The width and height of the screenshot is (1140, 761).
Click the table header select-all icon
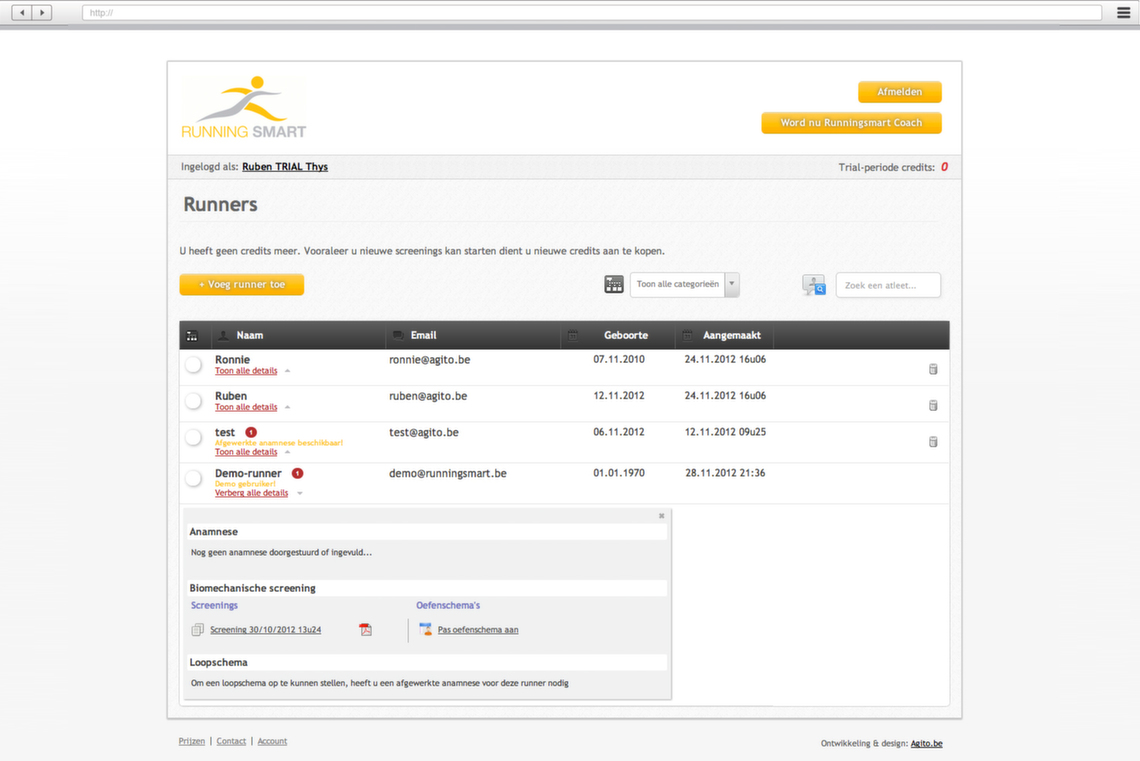click(x=192, y=336)
